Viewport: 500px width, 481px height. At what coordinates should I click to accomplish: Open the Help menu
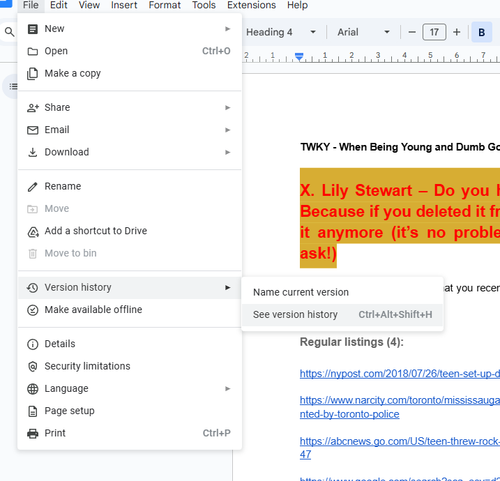coord(297,5)
